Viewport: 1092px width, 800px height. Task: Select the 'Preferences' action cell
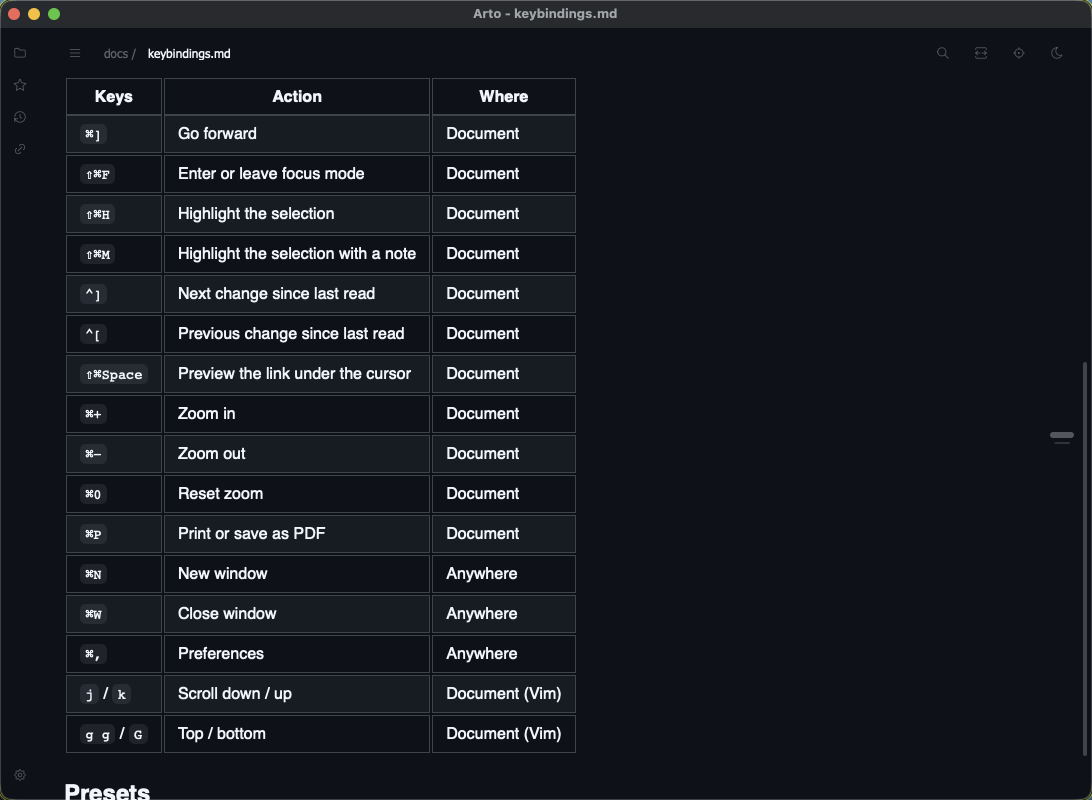click(x=297, y=654)
